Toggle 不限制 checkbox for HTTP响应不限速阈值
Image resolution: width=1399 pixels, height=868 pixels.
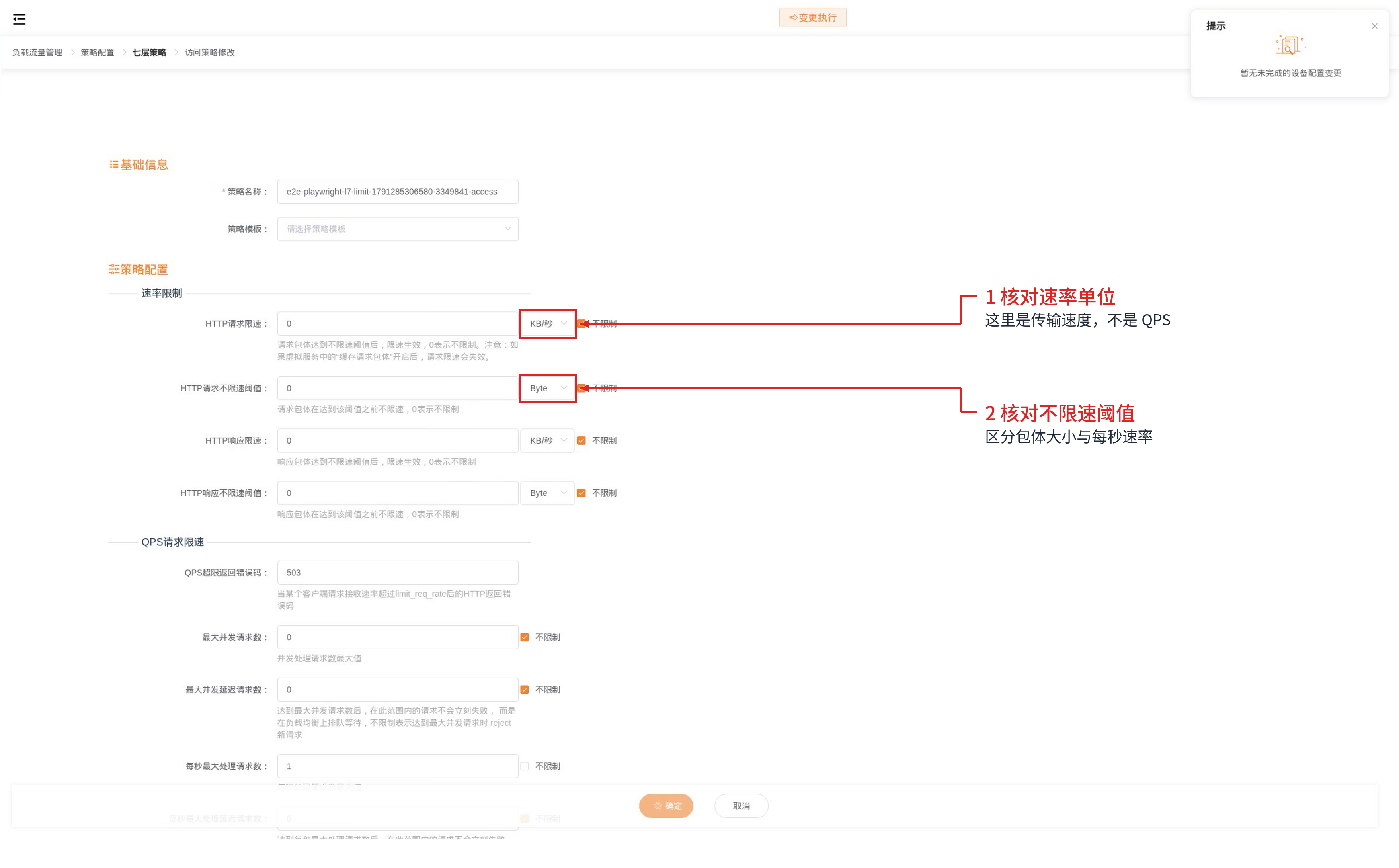[581, 493]
